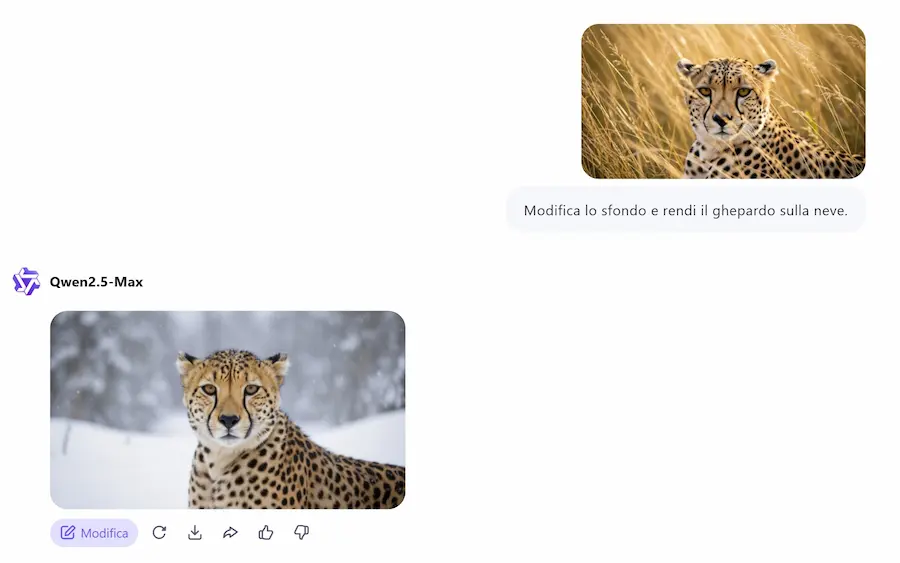Click the word 'neve.' ending the prompt

pos(830,211)
